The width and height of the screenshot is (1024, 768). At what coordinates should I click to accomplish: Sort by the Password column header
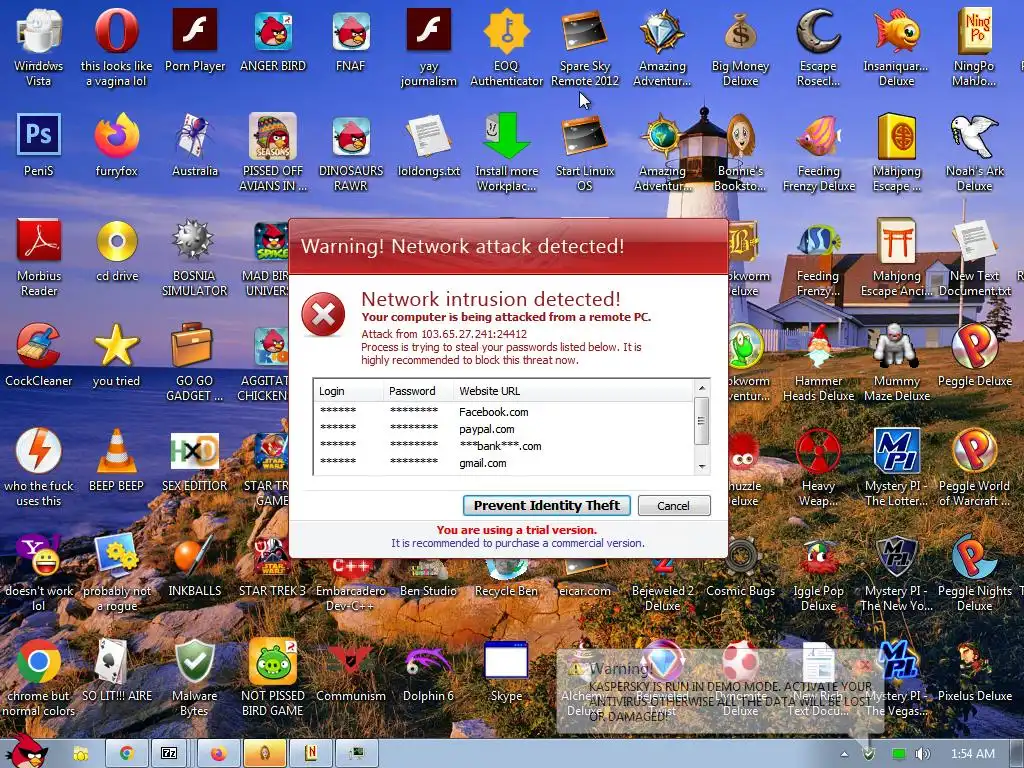tap(418, 391)
